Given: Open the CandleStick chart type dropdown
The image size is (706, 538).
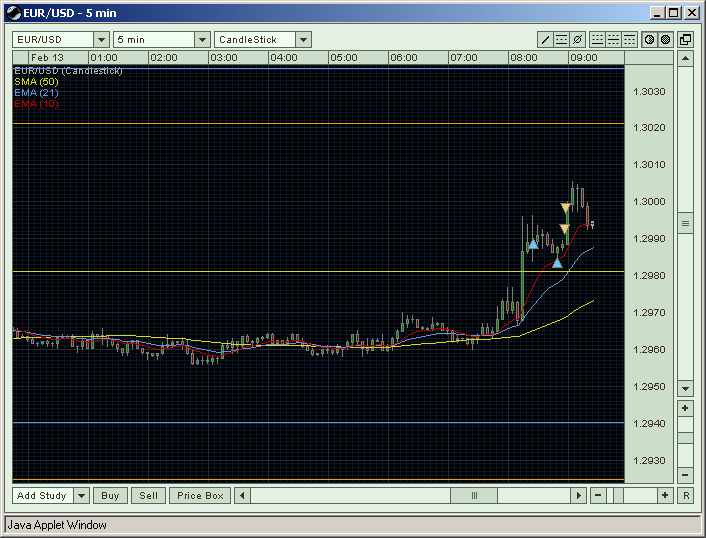Looking at the screenshot, I should 303,40.
